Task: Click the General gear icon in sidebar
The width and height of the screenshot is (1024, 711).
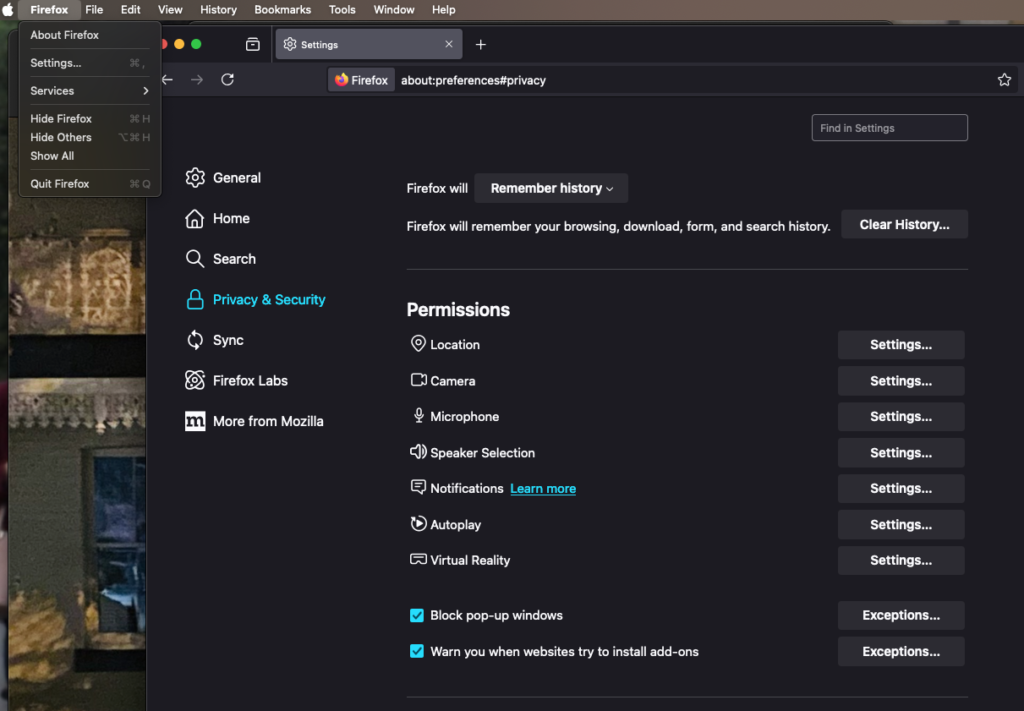Action: (195, 178)
